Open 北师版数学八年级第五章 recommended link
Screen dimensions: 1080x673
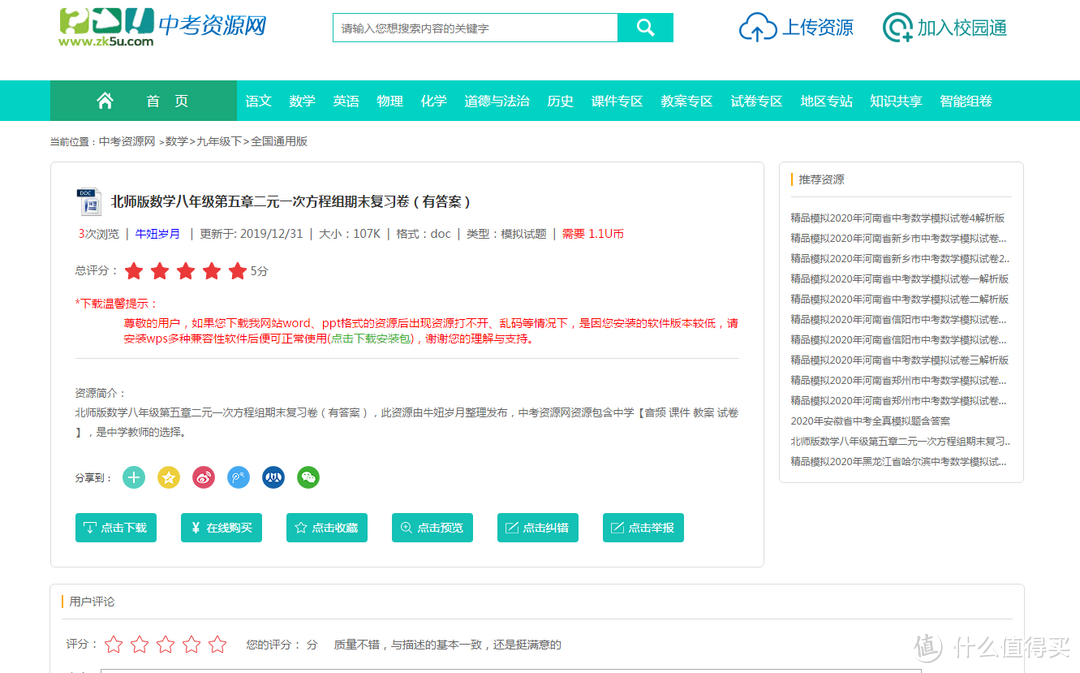(900, 441)
